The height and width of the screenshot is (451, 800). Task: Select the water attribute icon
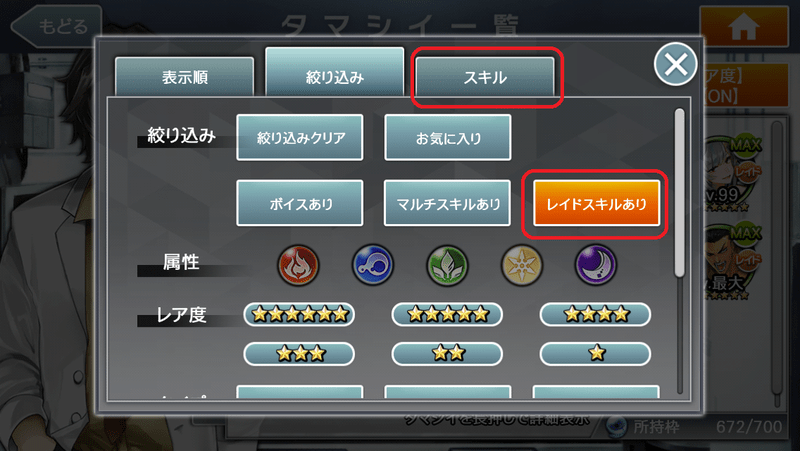click(373, 265)
